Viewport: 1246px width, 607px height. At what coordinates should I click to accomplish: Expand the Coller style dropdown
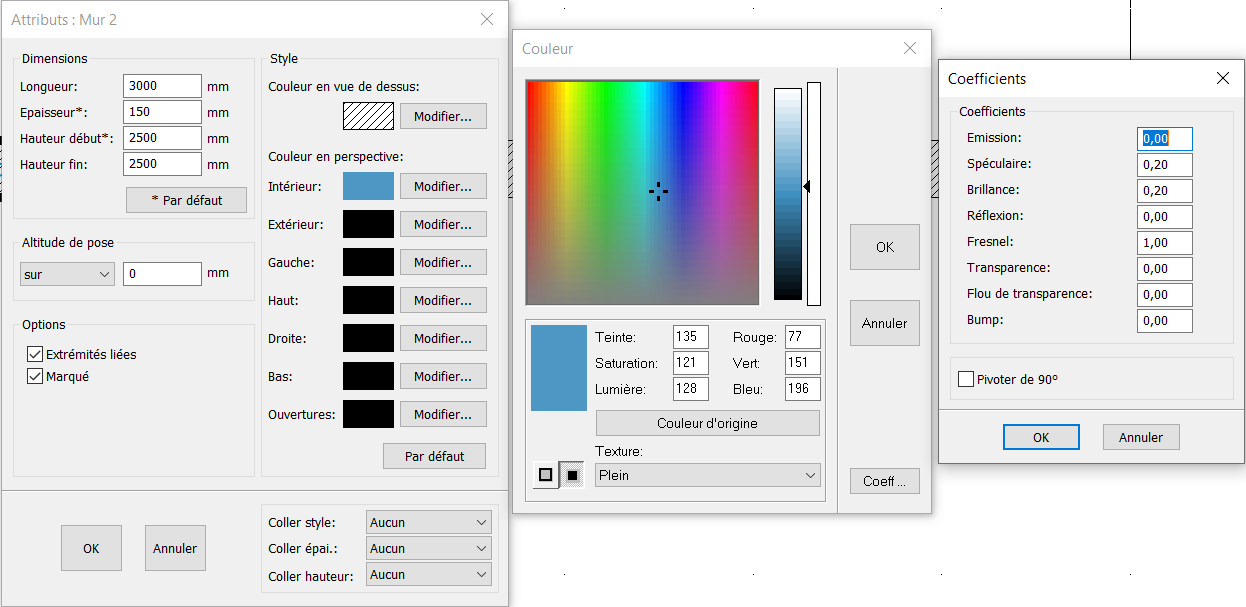[x=429, y=522]
